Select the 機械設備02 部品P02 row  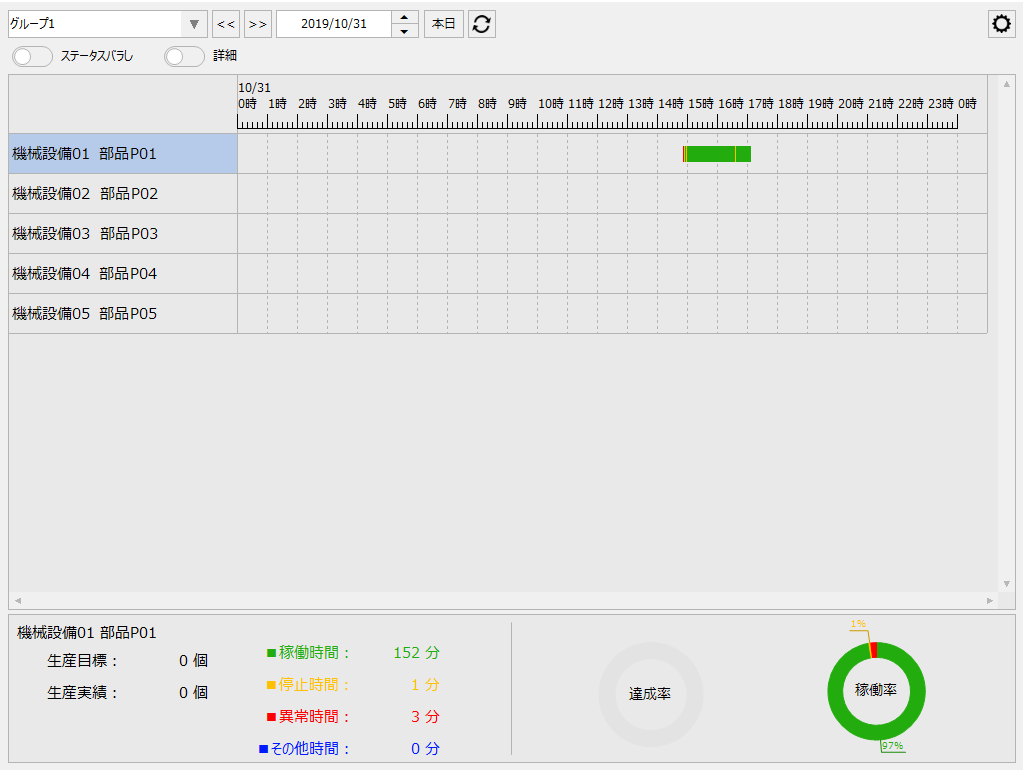pos(120,193)
